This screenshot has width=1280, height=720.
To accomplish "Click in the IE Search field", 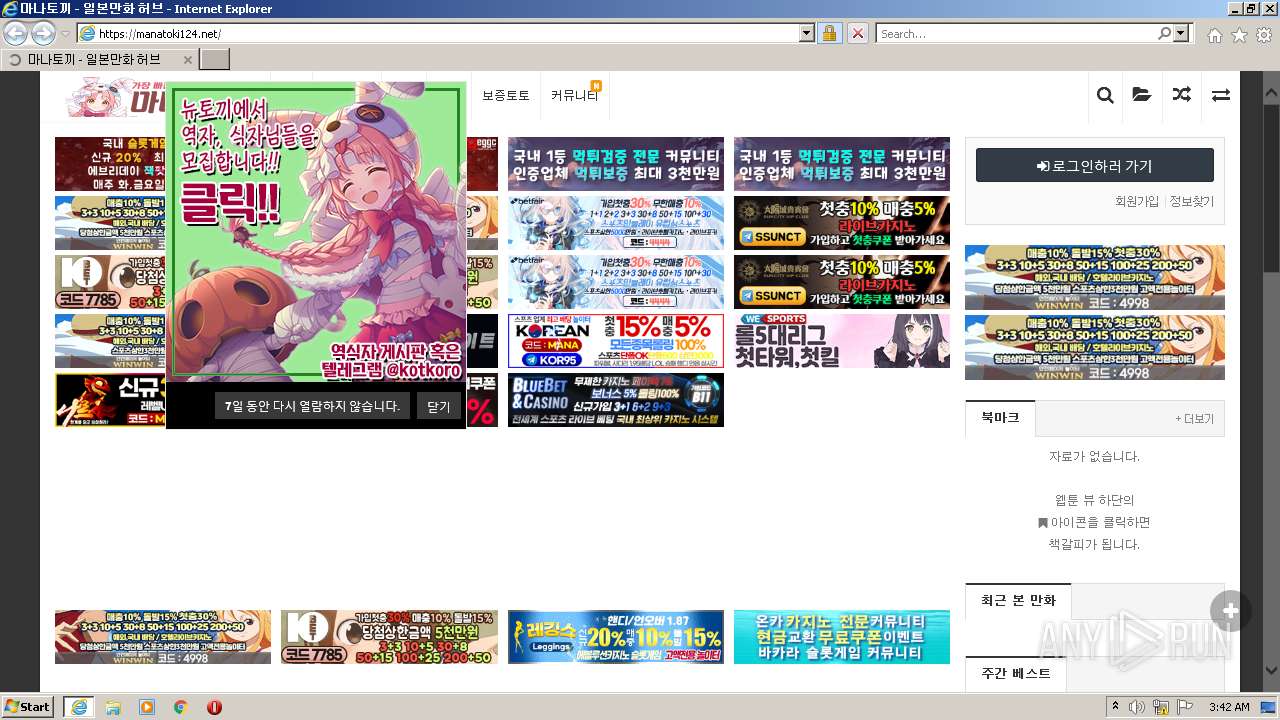I will [x=1016, y=33].
